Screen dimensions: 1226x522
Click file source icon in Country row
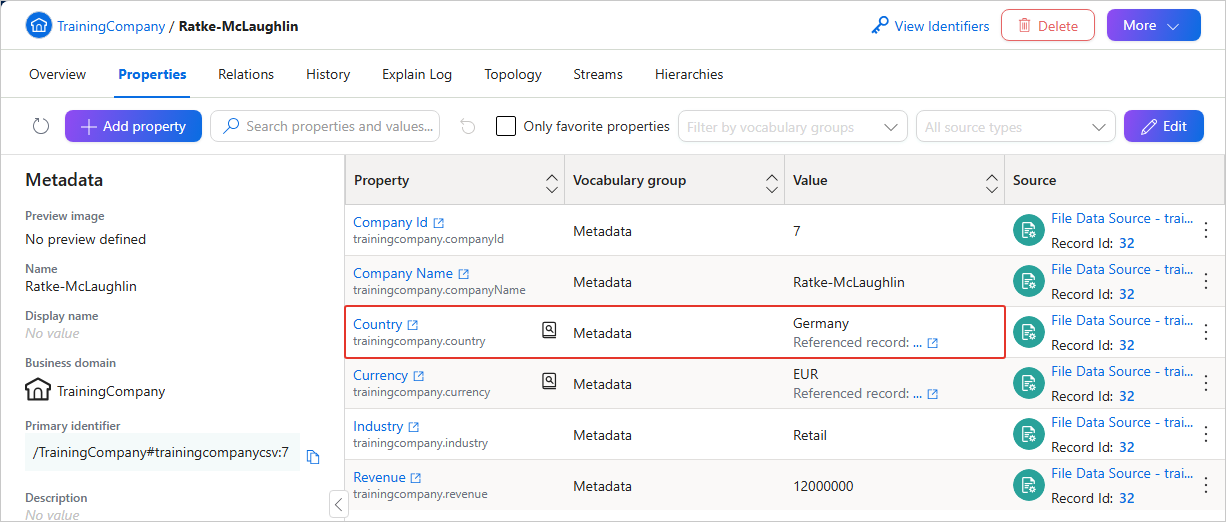click(x=1028, y=333)
